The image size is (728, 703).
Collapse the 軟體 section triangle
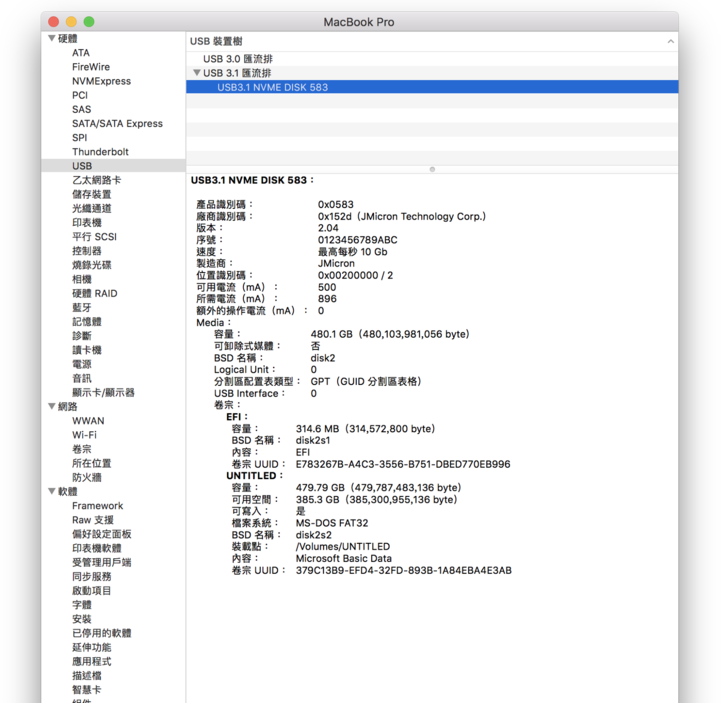[x=51, y=492]
